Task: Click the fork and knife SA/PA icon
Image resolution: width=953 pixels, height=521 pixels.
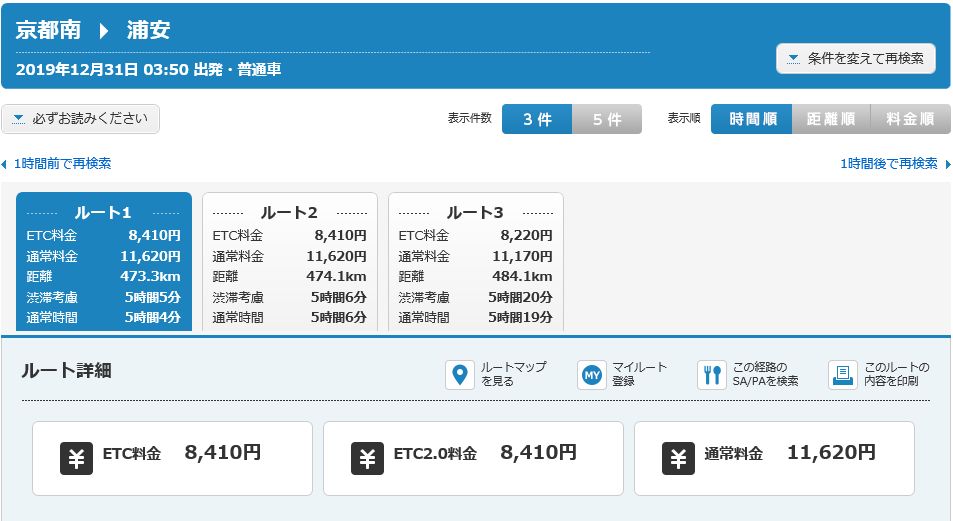Action: (x=711, y=375)
